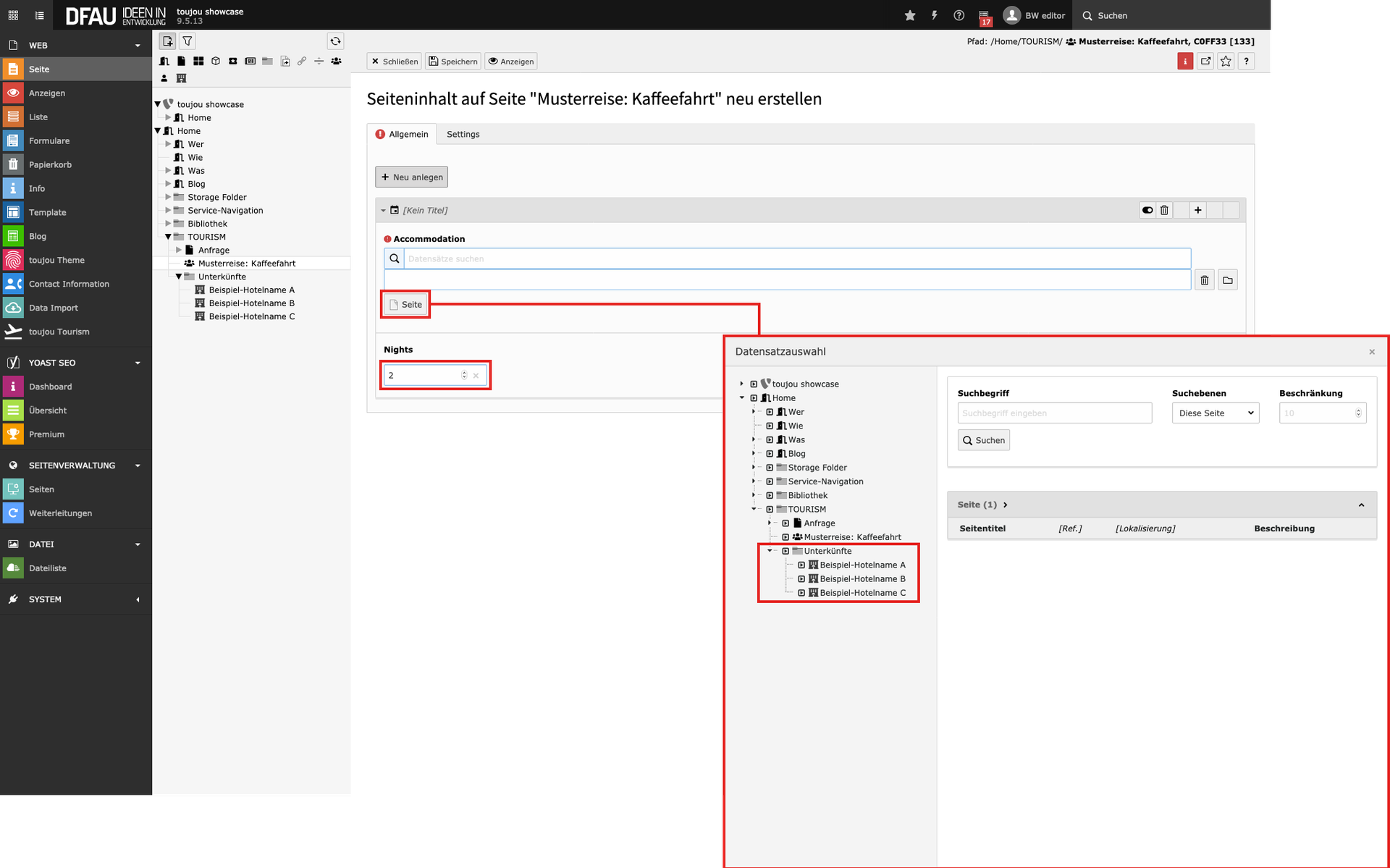This screenshot has width=1390, height=868.
Task: Open the Yoast SEO Dashboard module
Action: (x=50, y=387)
